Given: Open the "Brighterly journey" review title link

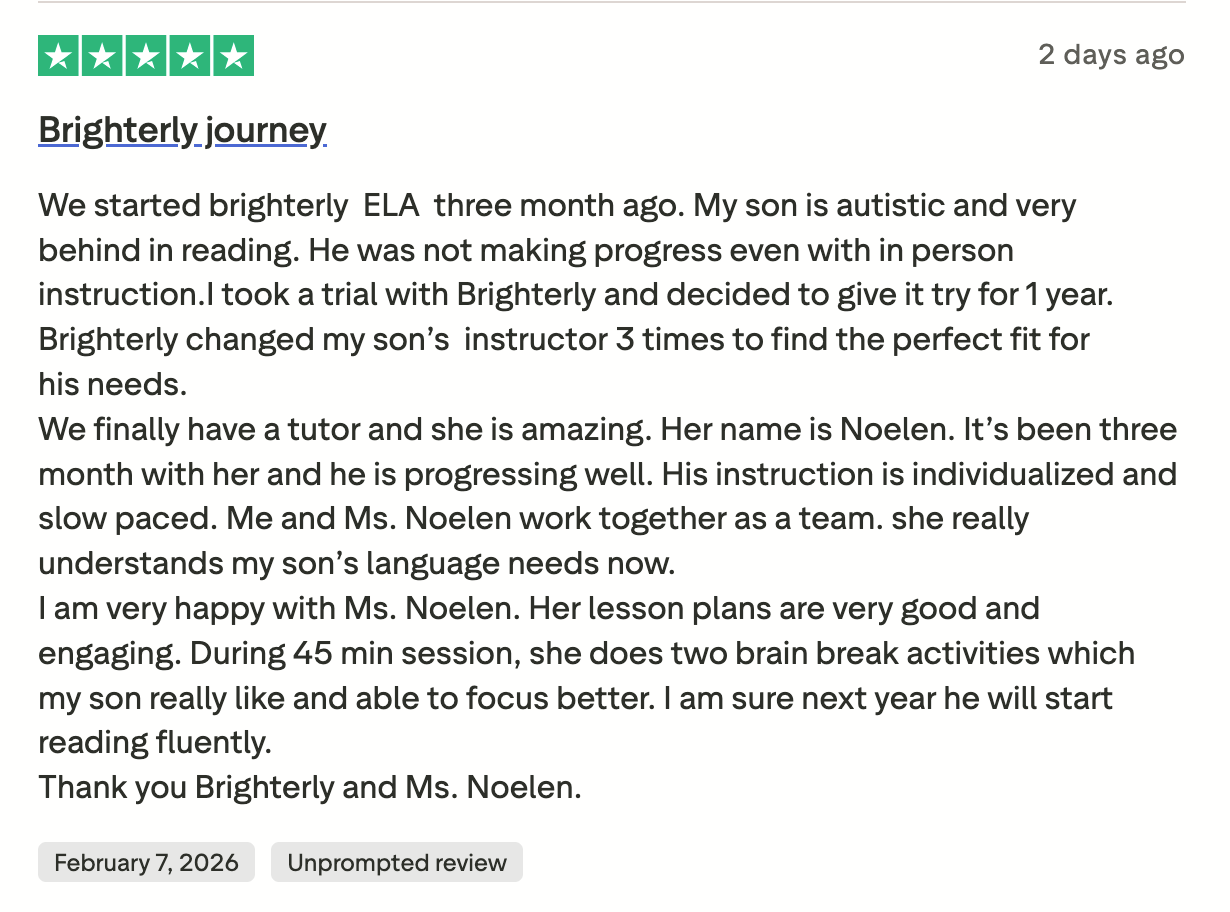Looking at the screenshot, I should coord(182,130).
